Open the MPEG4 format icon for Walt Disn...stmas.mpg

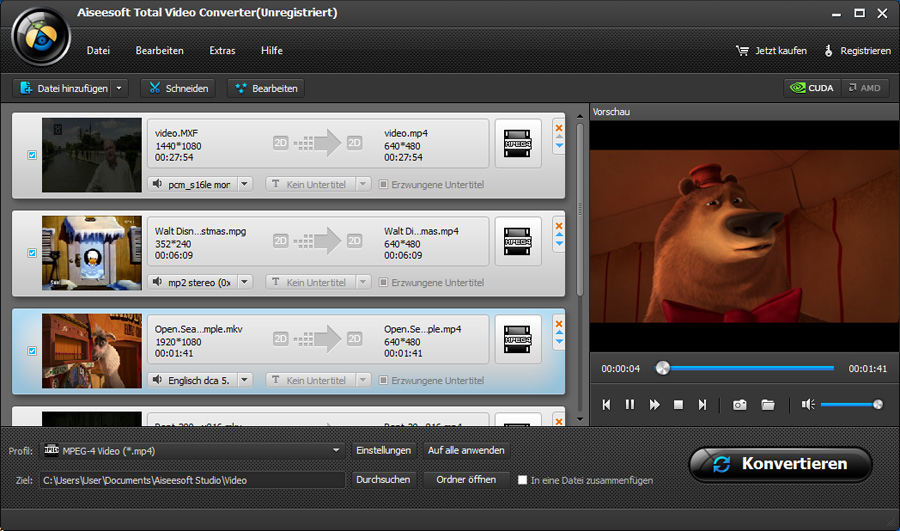(518, 242)
